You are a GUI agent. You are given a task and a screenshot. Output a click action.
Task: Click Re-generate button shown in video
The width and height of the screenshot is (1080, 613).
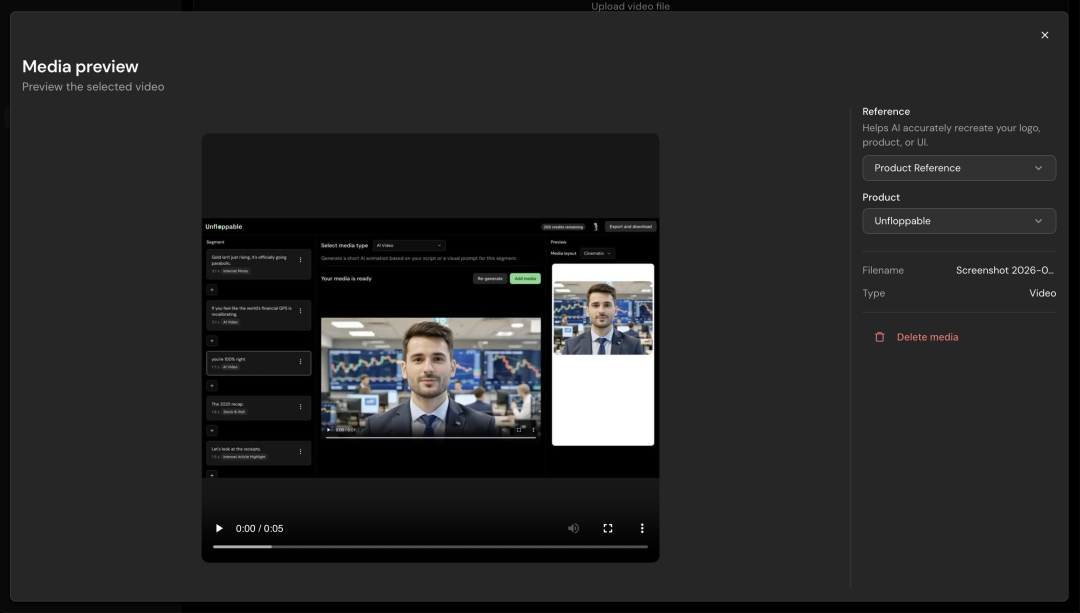[x=489, y=278]
